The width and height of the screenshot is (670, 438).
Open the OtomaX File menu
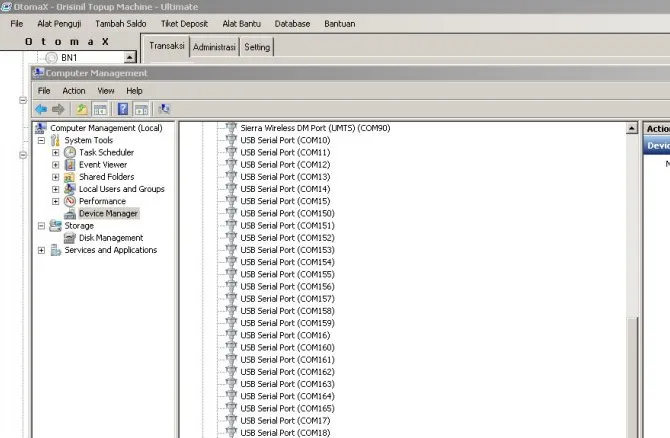point(17,24)
